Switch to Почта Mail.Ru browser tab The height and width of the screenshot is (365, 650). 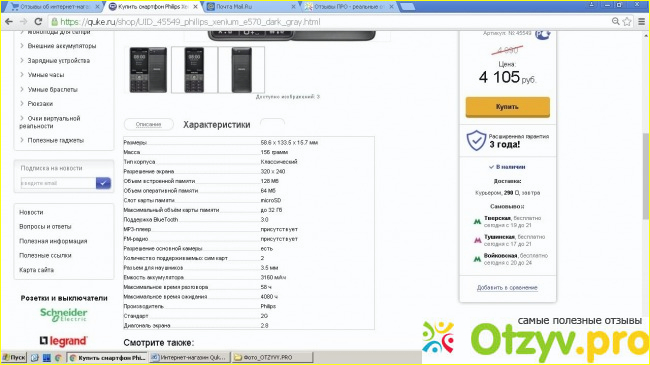pos(250,7)
